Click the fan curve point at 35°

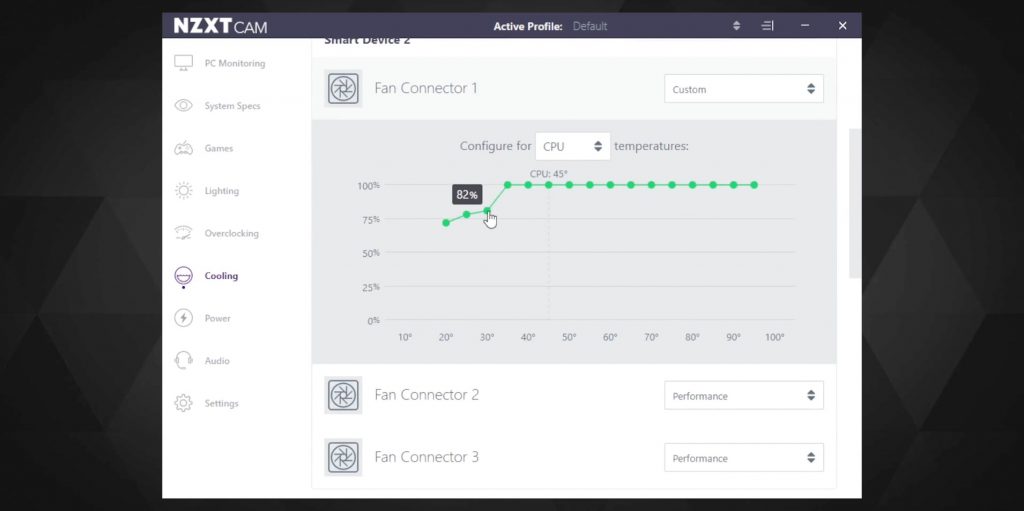click(x=507, y=185)
